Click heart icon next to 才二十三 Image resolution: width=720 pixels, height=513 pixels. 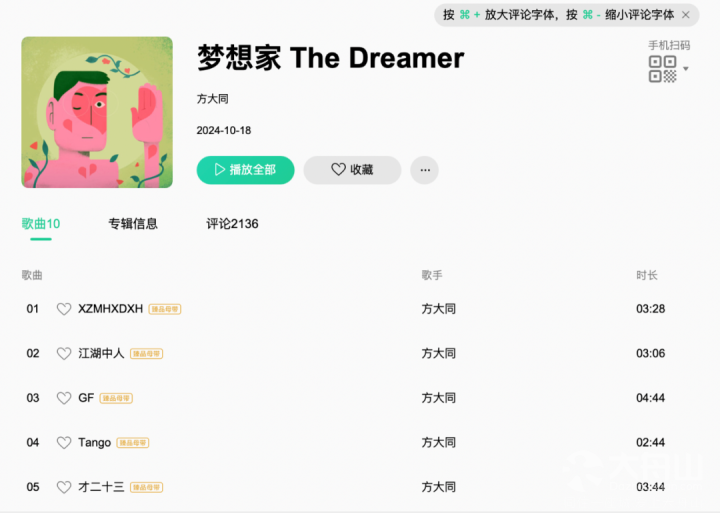[x=64, y=487]
